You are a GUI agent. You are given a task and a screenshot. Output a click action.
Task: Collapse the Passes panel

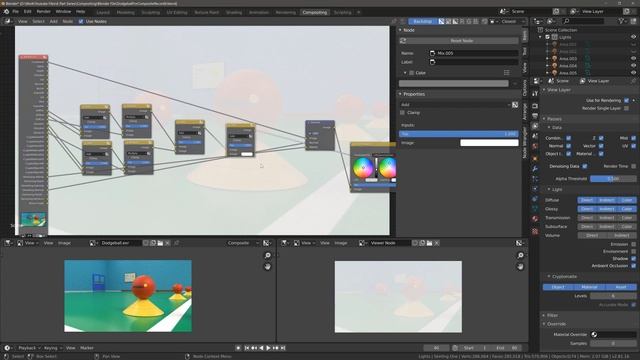tap(544, 119)
